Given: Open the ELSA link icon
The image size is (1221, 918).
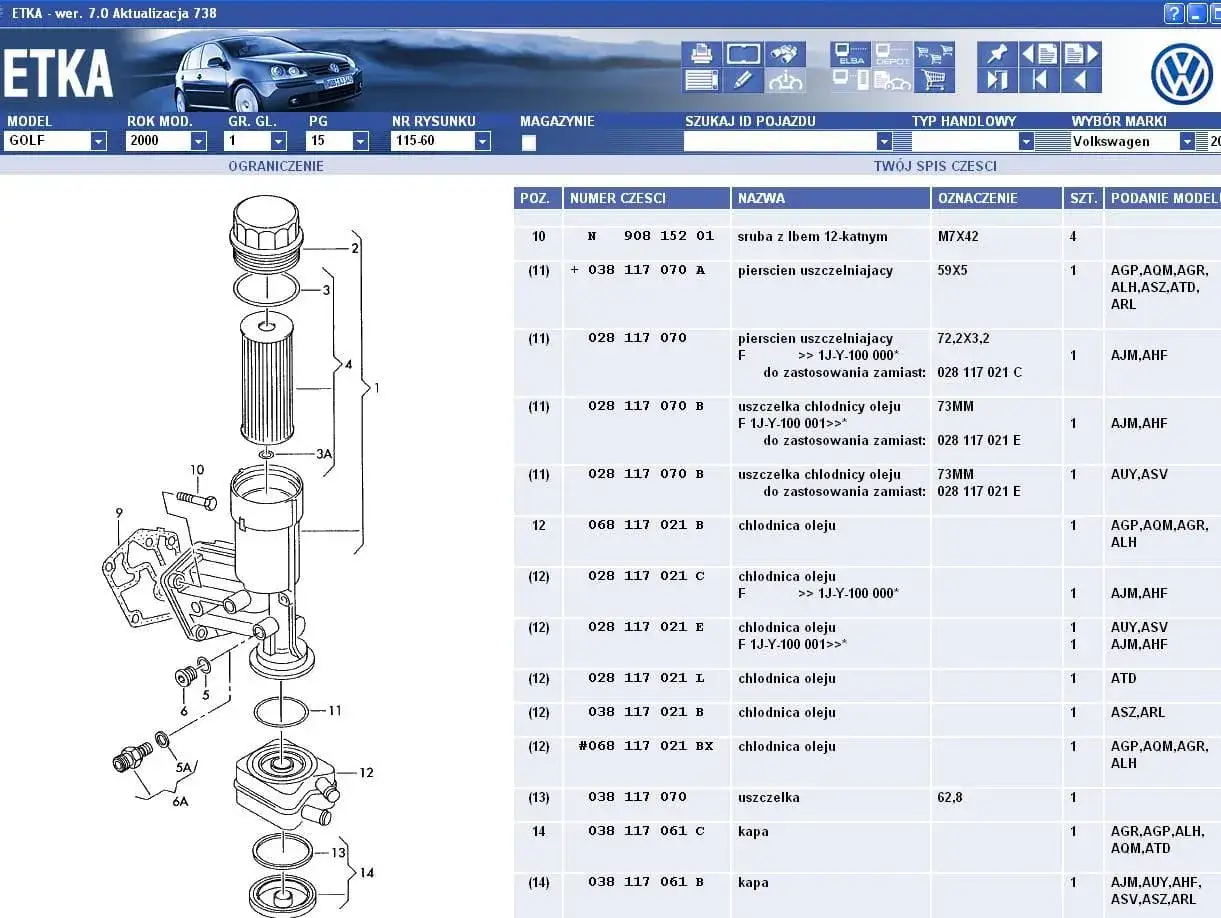Looking at the screenshot, I should click(x=851, y=54).
